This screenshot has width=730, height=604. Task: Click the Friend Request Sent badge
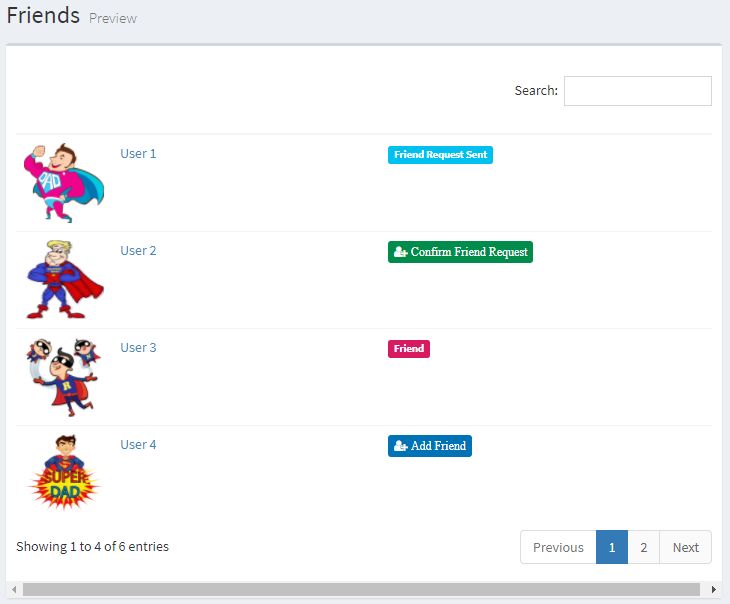[x=440, y=155]
